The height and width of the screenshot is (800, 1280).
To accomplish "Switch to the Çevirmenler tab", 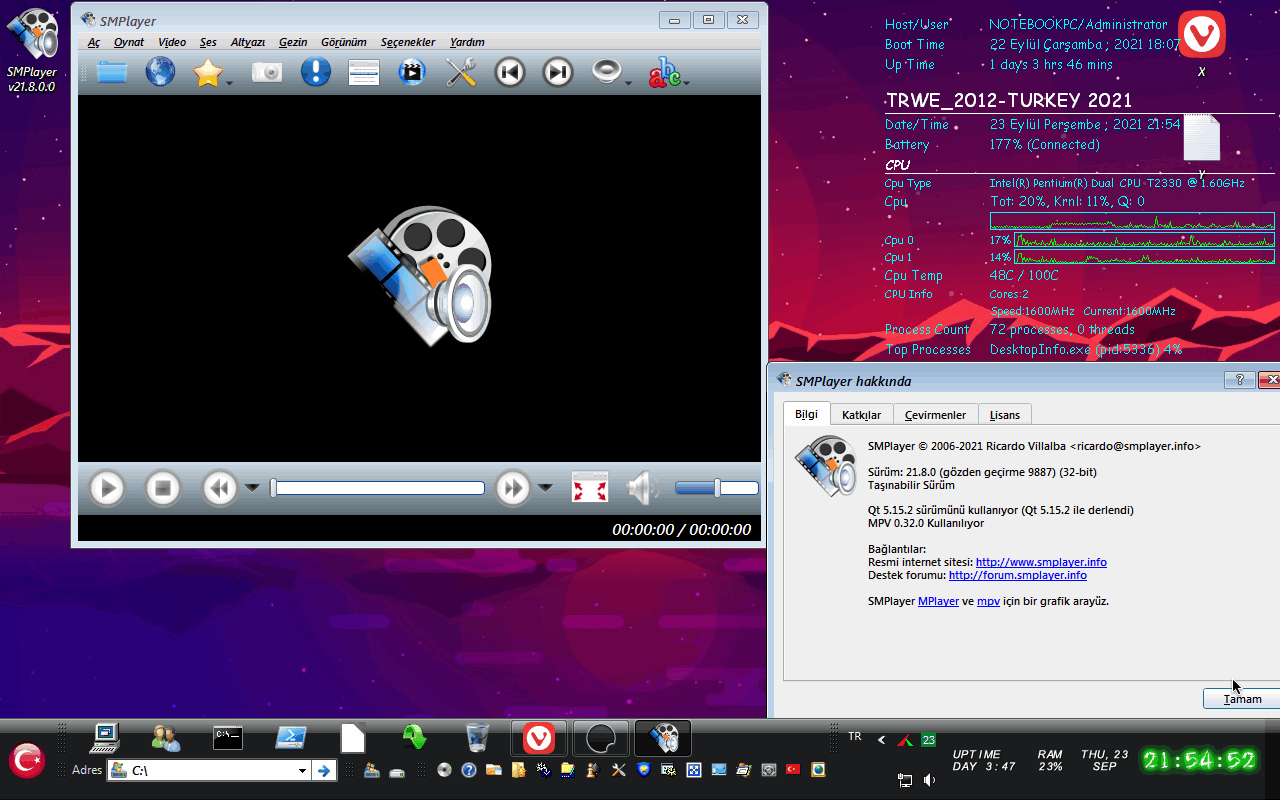I will pos(935,415).
